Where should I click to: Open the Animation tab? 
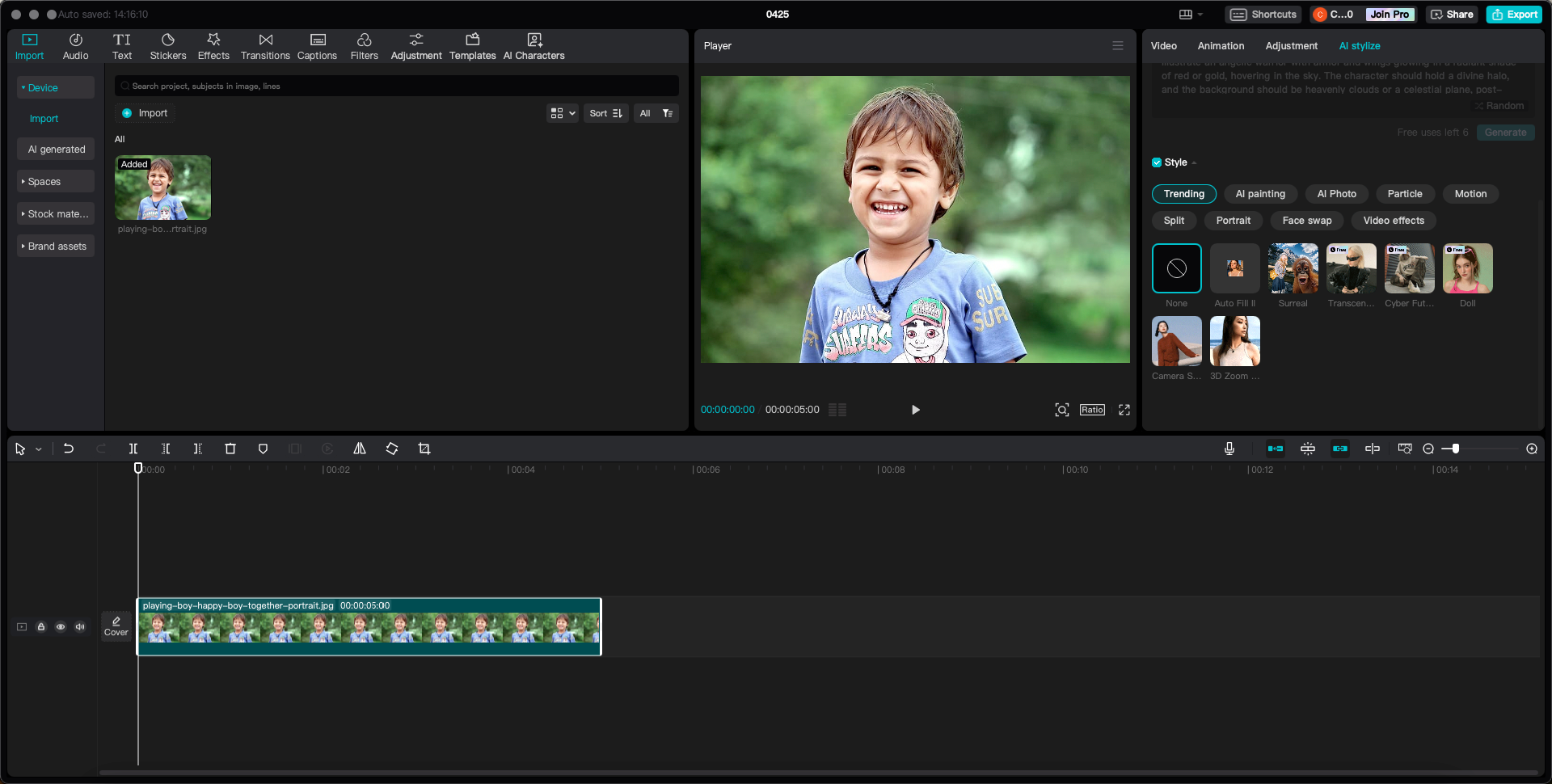1221,46
